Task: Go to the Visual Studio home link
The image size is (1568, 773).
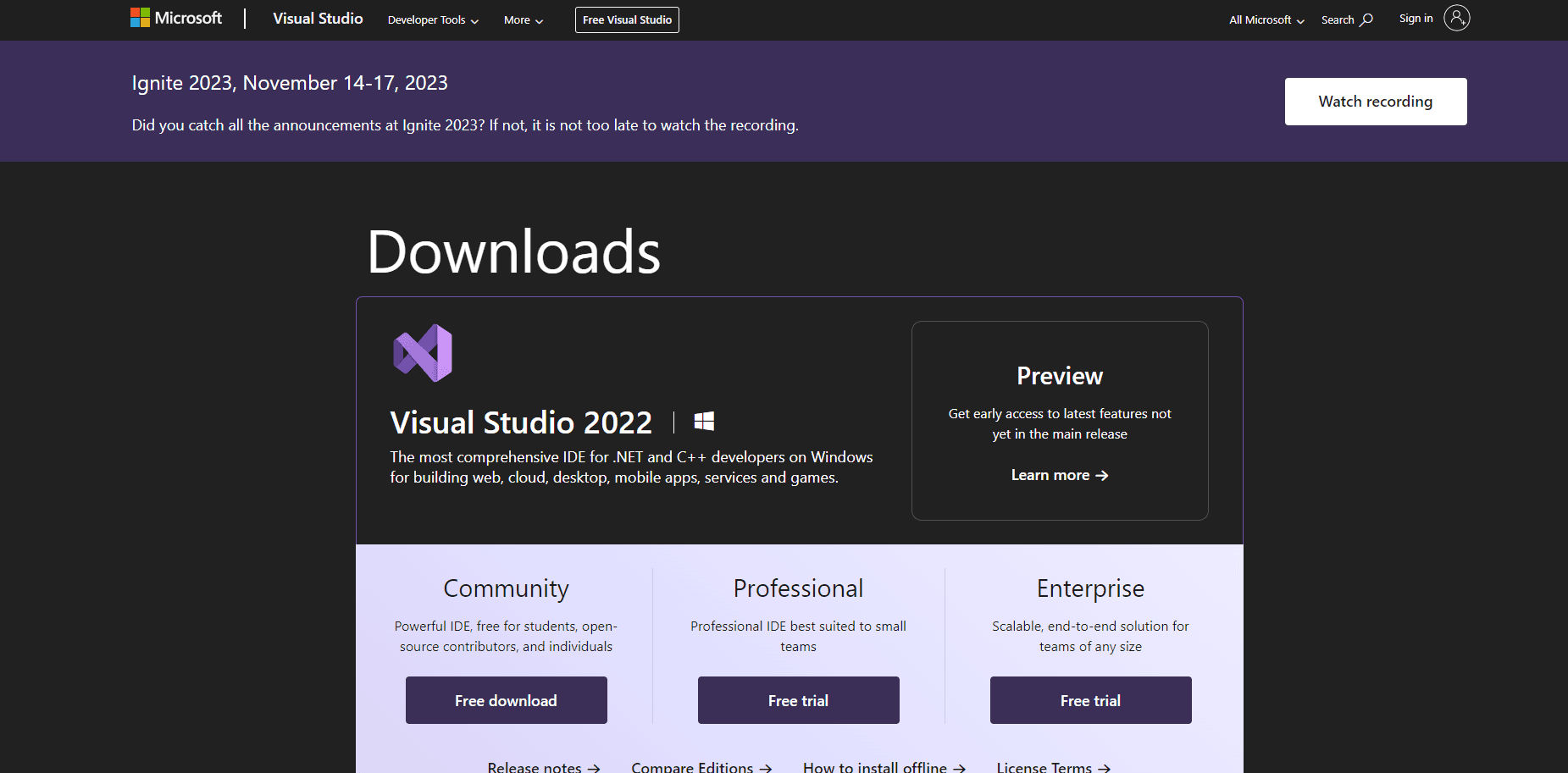Action: click(318, 19)
